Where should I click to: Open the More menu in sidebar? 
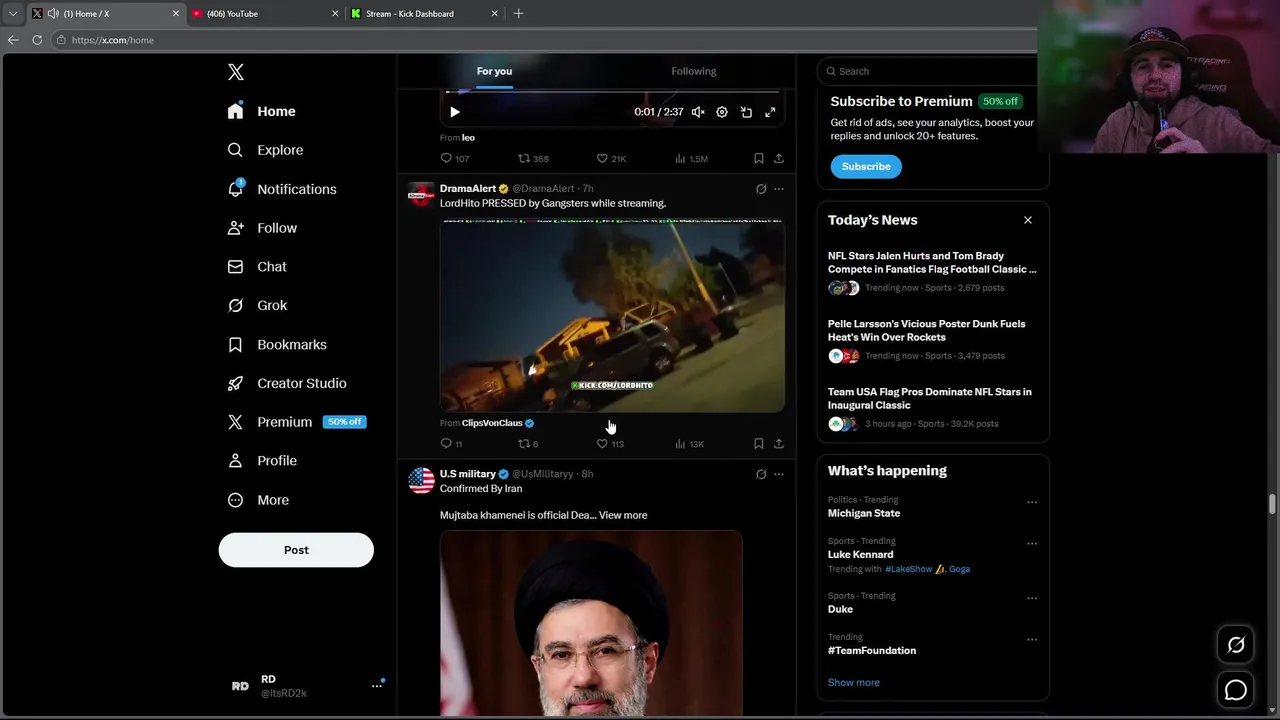click(259, 500)
